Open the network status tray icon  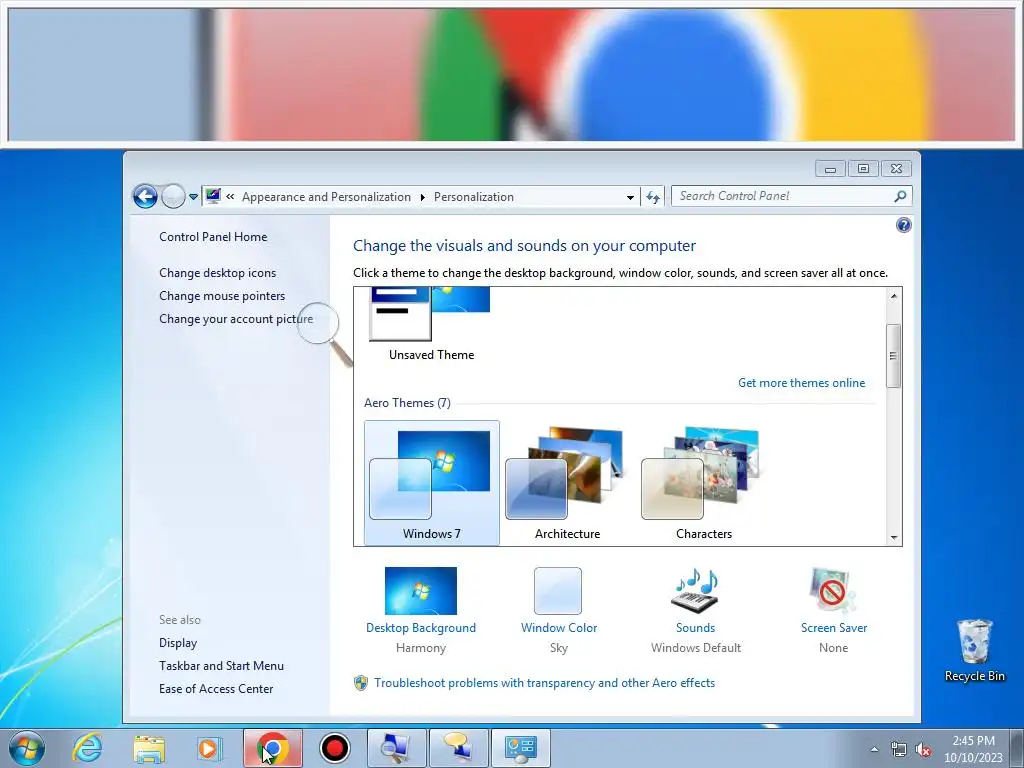click(x=899, y=749)
